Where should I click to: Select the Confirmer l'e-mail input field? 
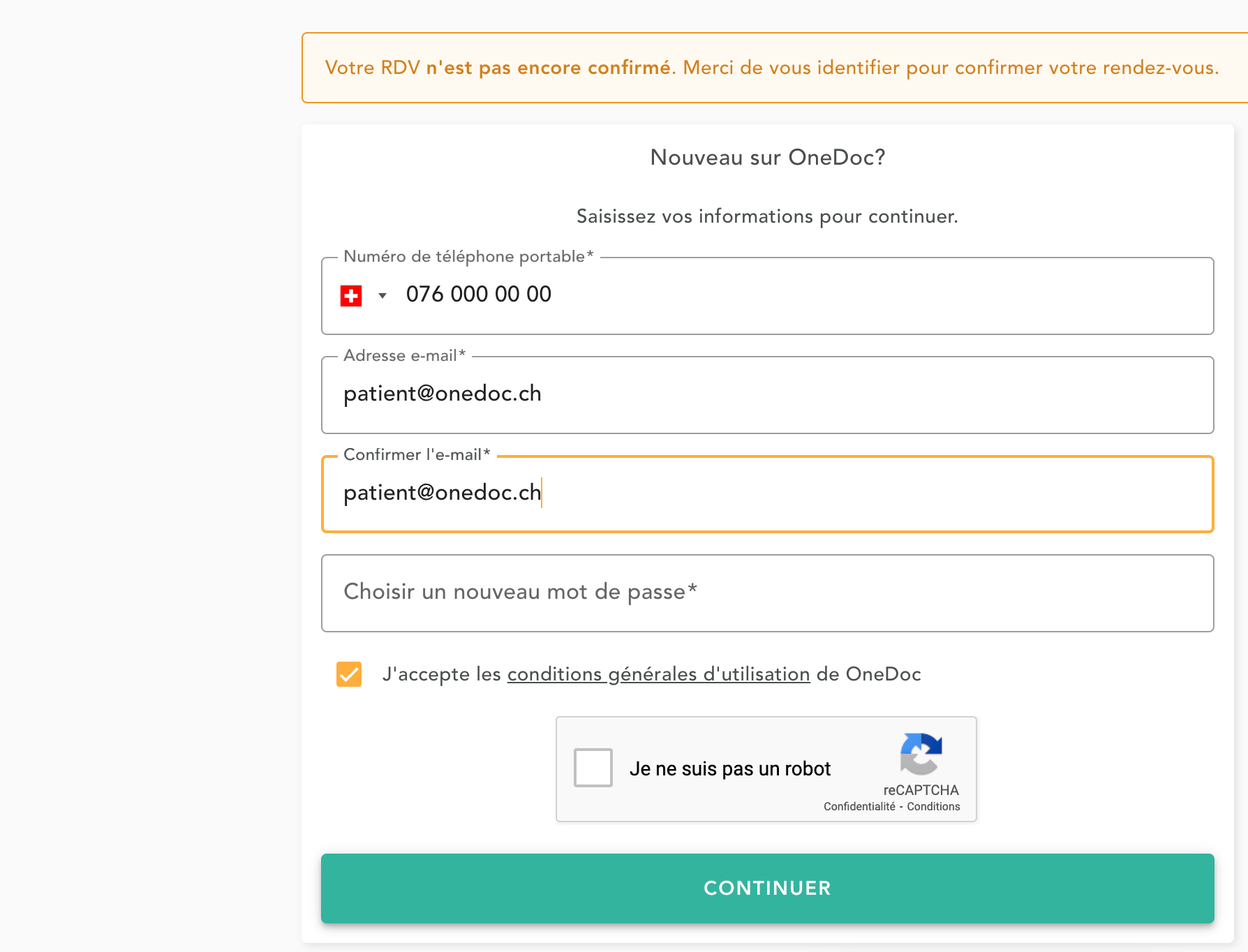coord(768,493)
